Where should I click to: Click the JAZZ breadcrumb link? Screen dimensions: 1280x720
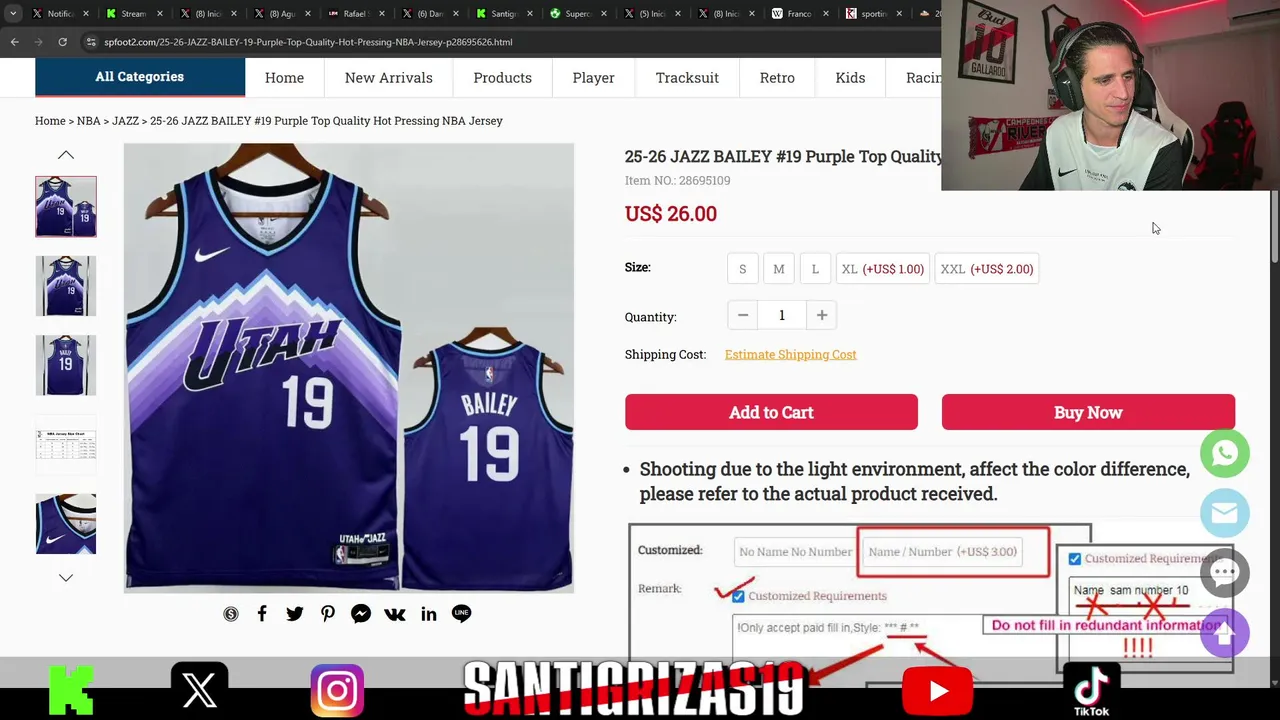click(125, 121)
